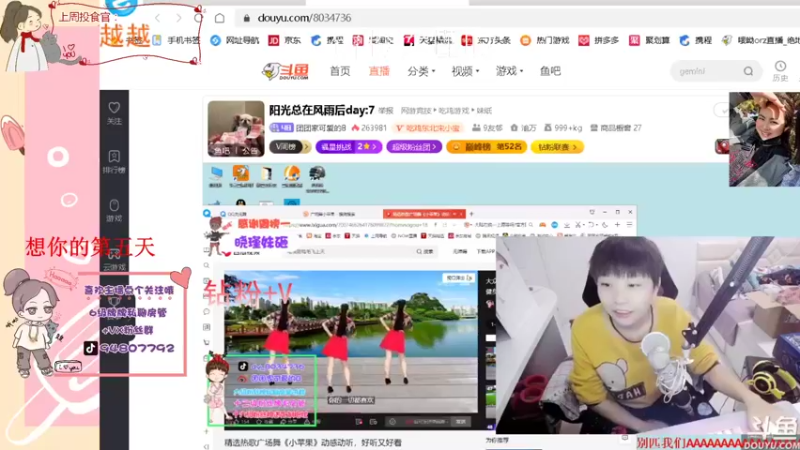
Task: Open the 京东 JD bookmark
Action: pyautogui.click(x=285, y=40)
